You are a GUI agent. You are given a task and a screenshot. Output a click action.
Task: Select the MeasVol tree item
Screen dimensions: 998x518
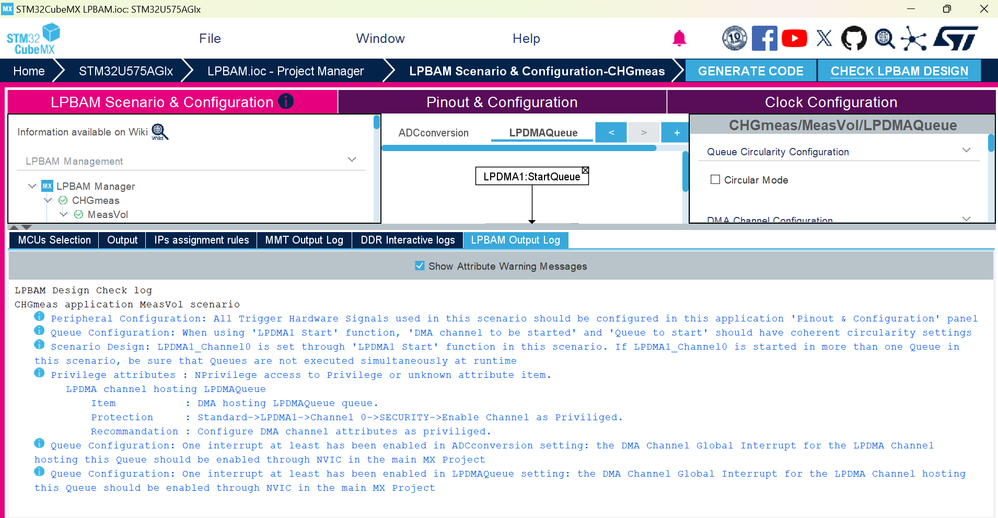pyautogui.click(x=108, y=214)
